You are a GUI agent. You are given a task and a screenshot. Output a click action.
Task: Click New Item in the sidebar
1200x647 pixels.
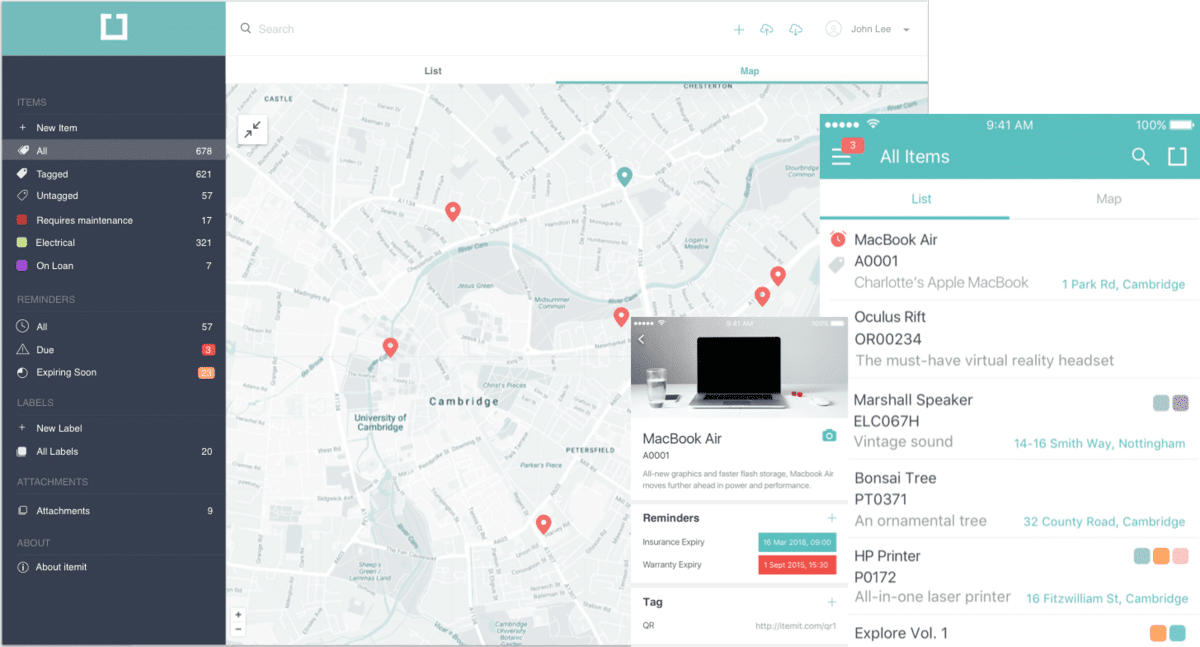click(56, 128)
